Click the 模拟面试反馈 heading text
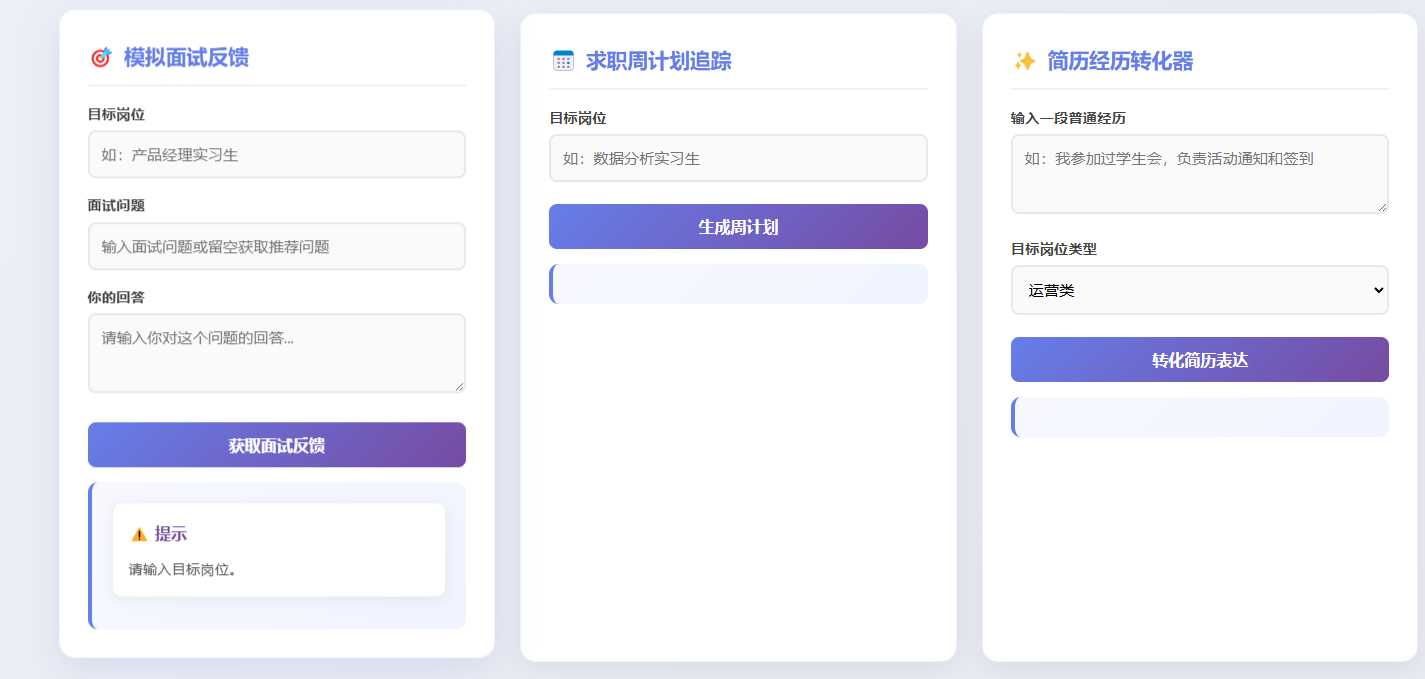This screenshot has width=1425, height=679. [186, 58]
